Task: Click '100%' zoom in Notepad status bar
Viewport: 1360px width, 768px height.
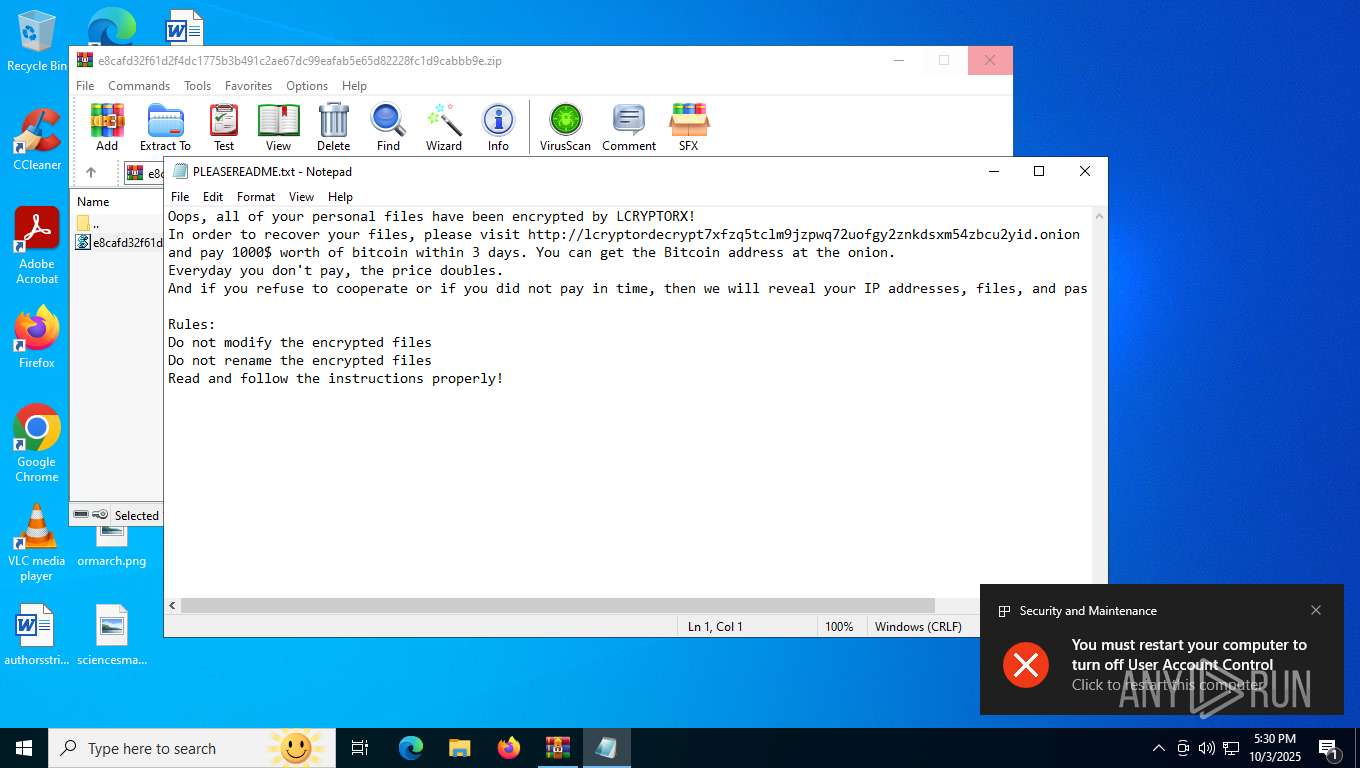Action: point(839,626)
